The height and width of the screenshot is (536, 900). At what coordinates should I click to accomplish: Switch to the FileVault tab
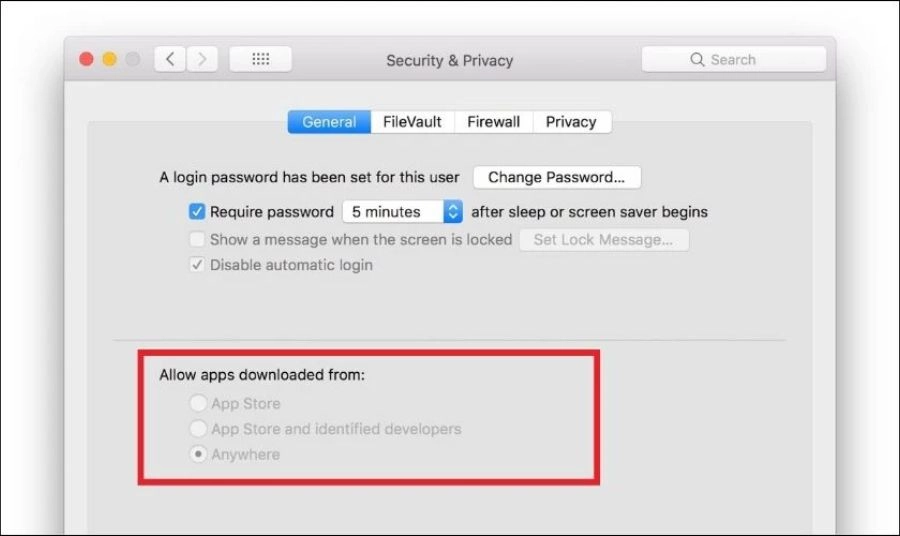(412, 122)
